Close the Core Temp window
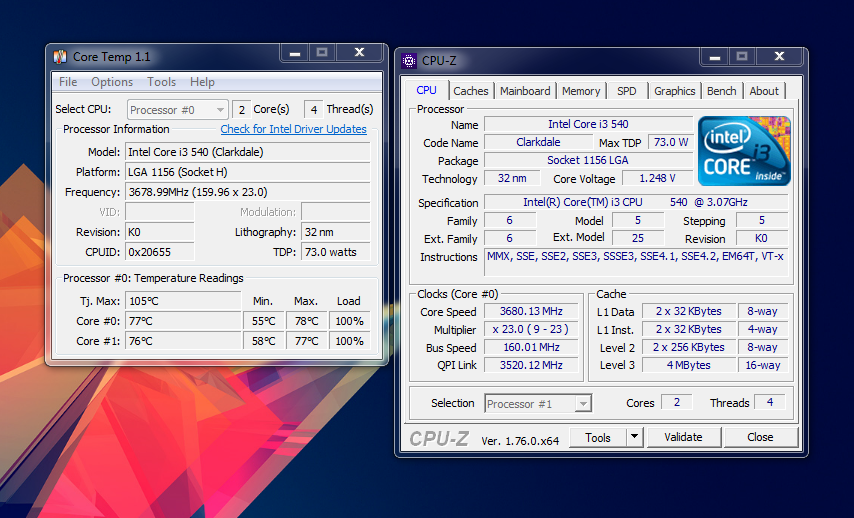Viewport: 854px width, 518px height. [359, 53]
